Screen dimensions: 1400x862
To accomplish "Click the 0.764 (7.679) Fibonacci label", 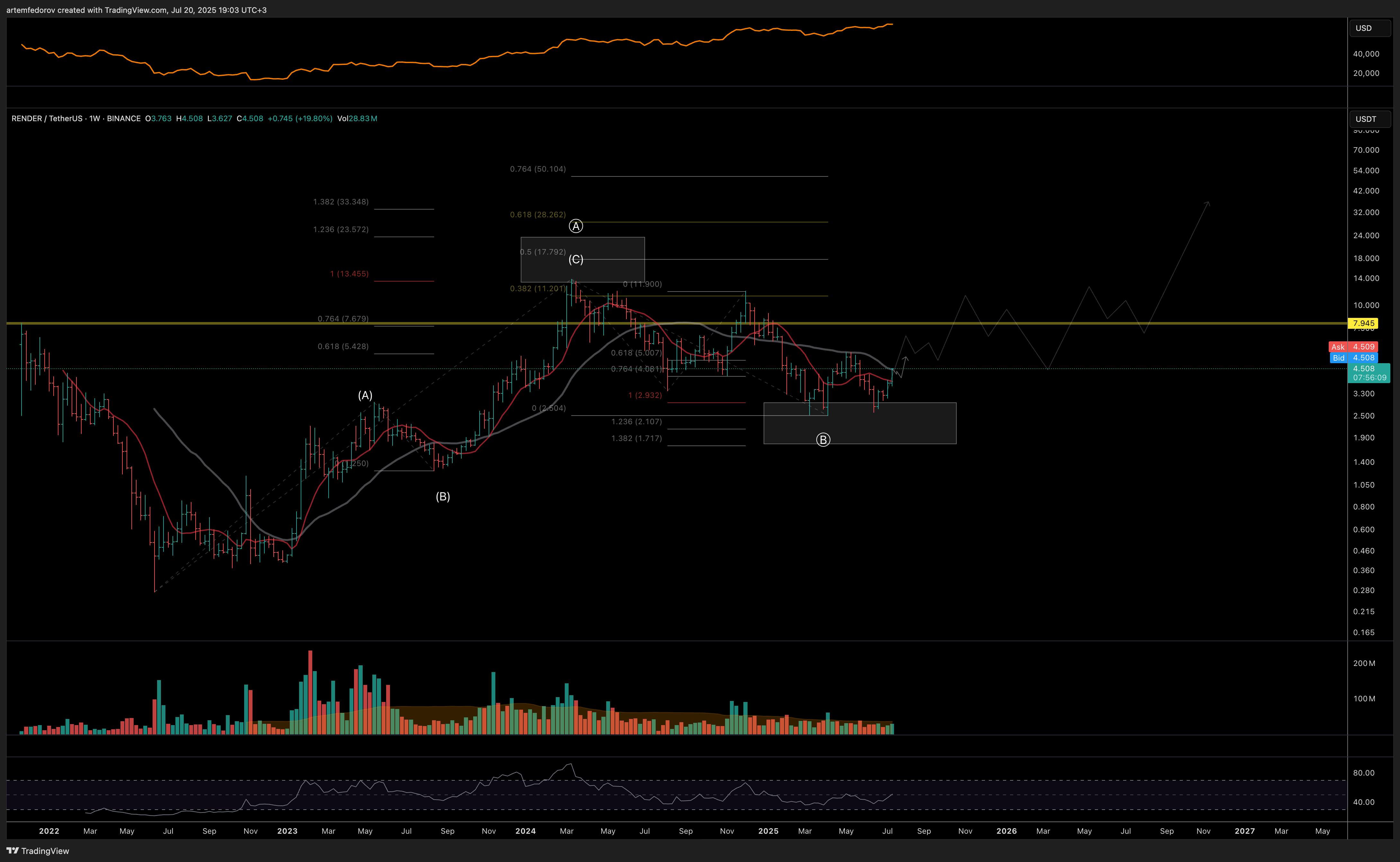I will point(343,319).
